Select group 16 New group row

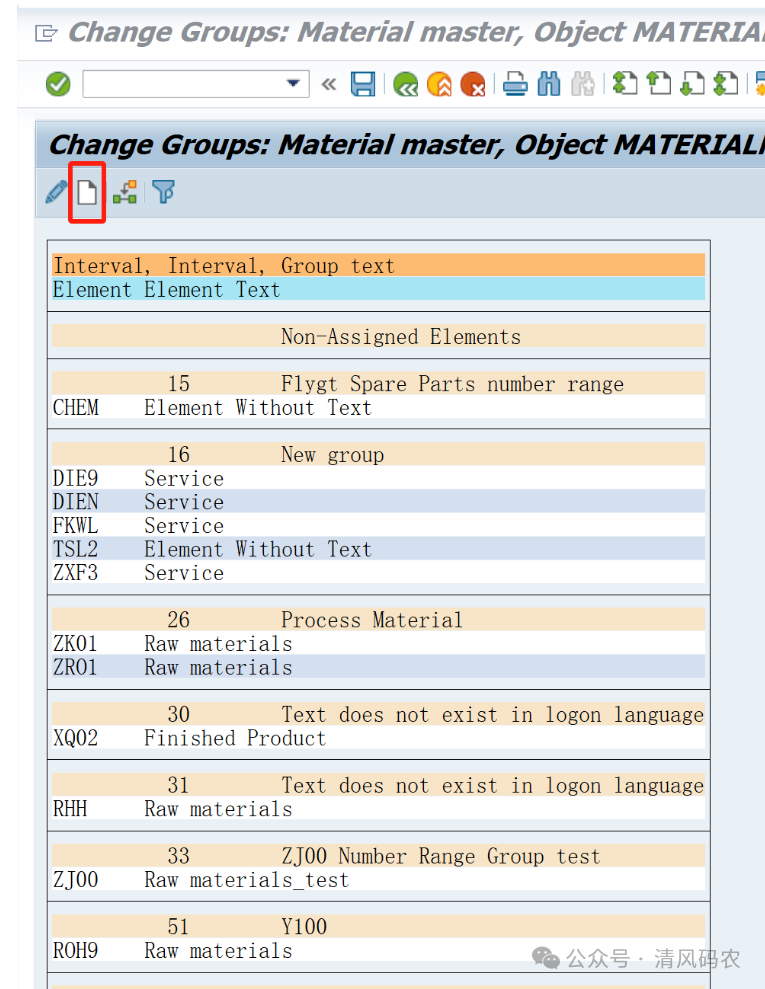[x=332, y=455]
